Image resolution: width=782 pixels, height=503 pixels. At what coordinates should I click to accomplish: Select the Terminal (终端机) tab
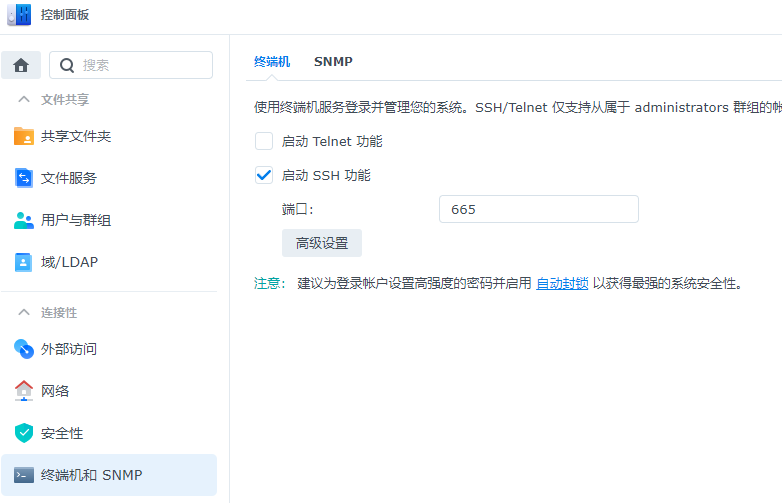[x=272, y=61]
